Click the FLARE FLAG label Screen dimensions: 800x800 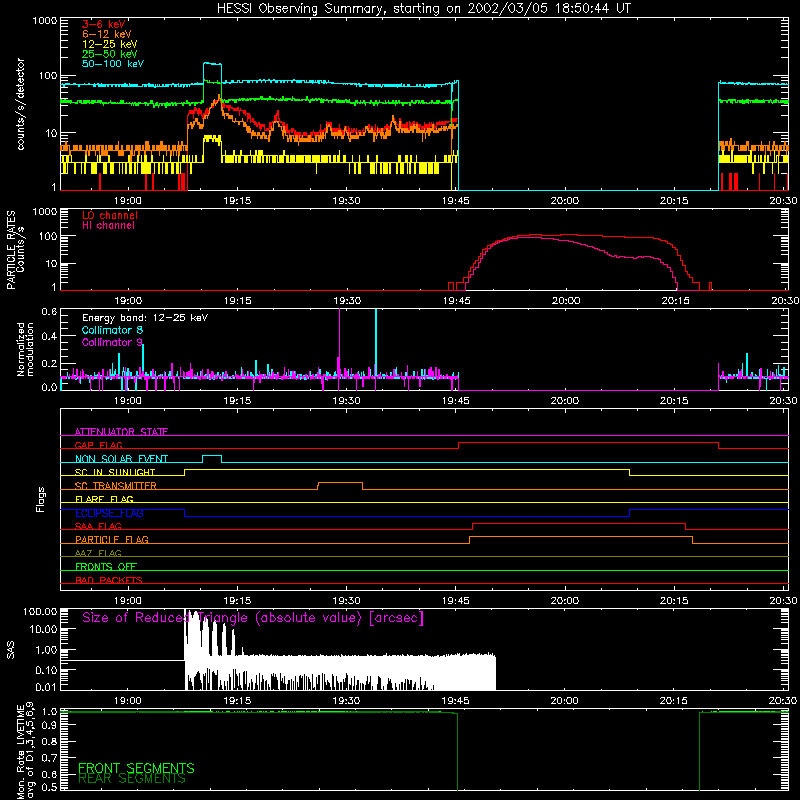click(x=104, y=499)
